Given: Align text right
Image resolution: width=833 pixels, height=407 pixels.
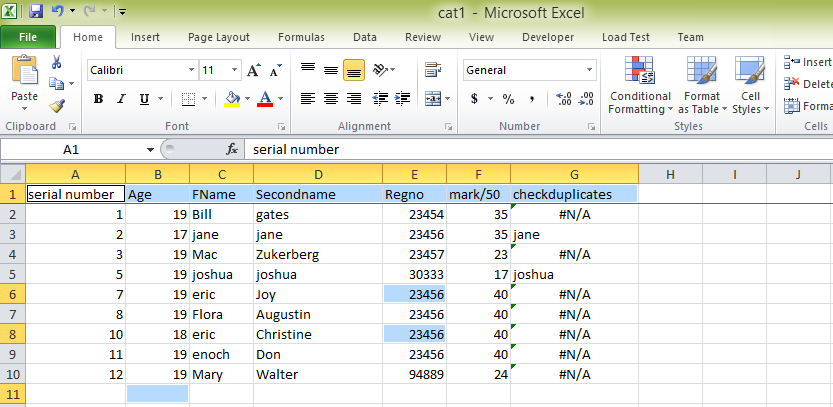Looking at the screenshot, I should [354, 98].
